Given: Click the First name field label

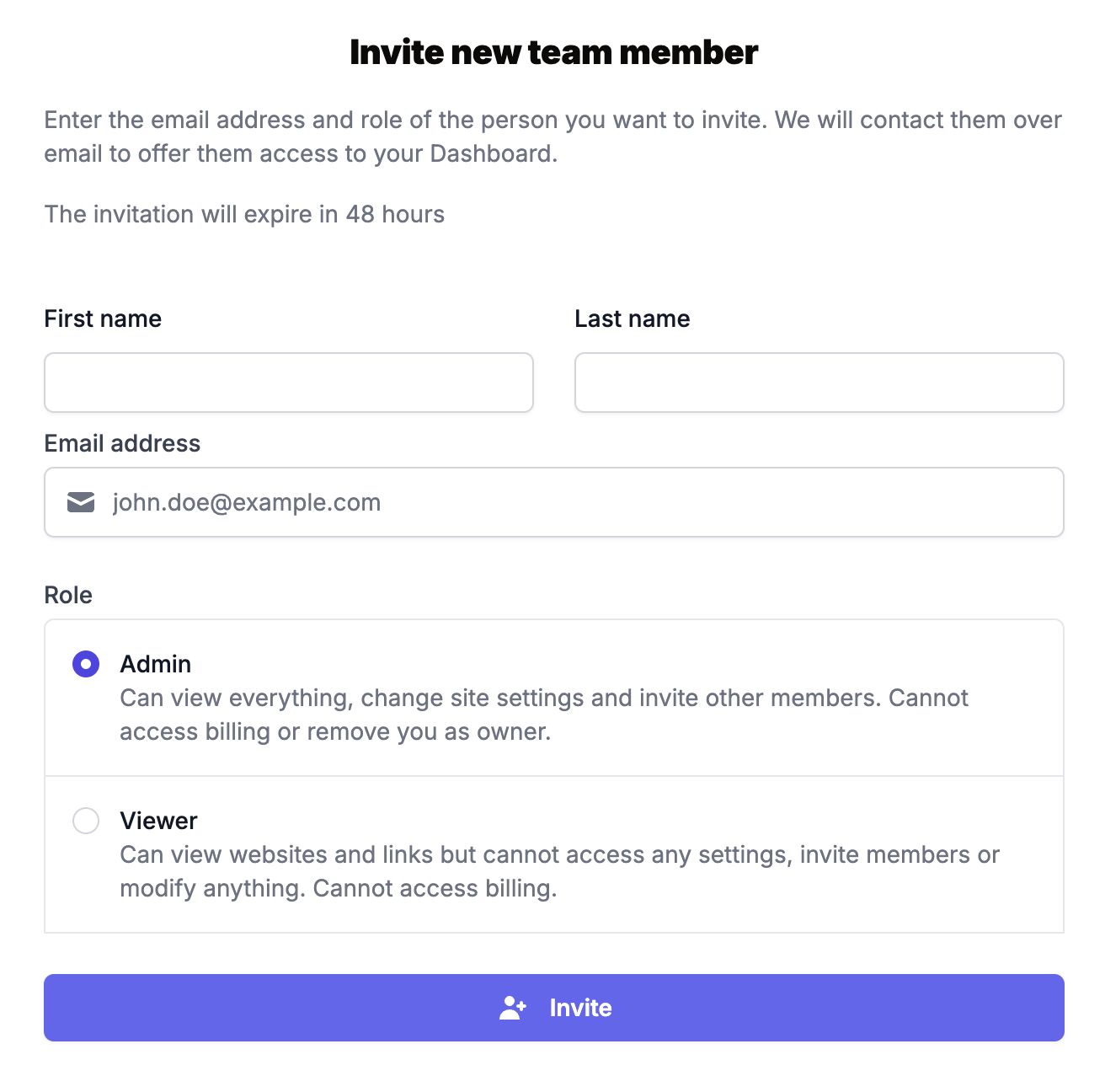Looking at the screenshot, I should pos(102,318).
